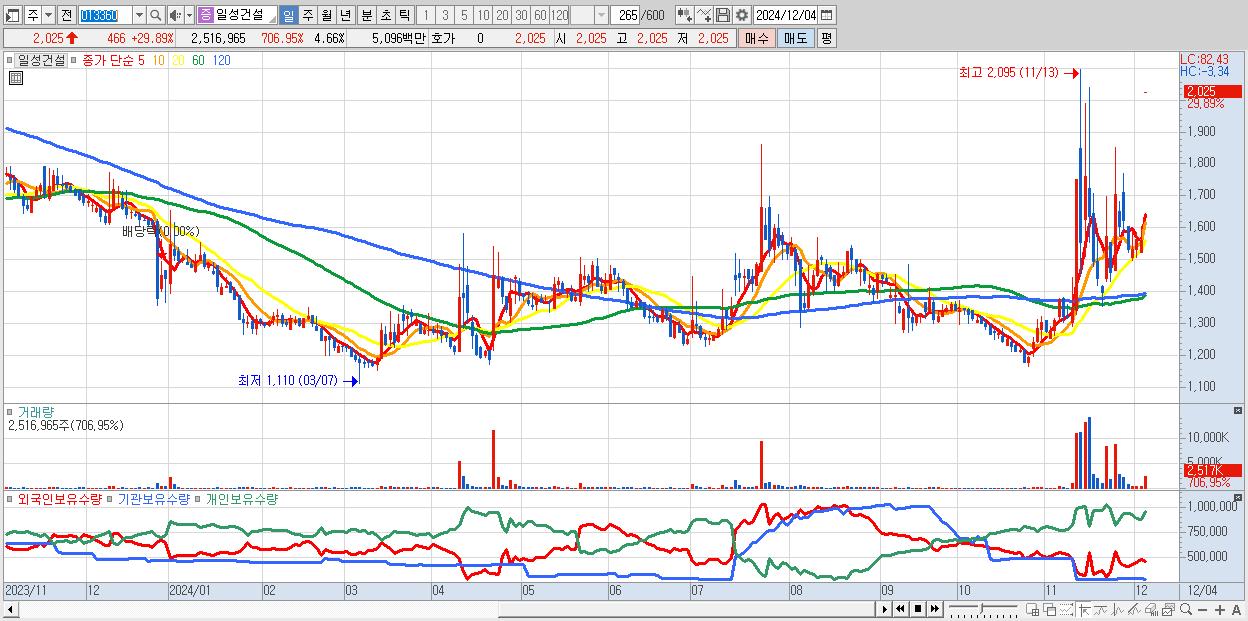This screenshot has height=621, width=1248.
Task: Open the 주 type dropdown at top left
Action: [48, 15]
